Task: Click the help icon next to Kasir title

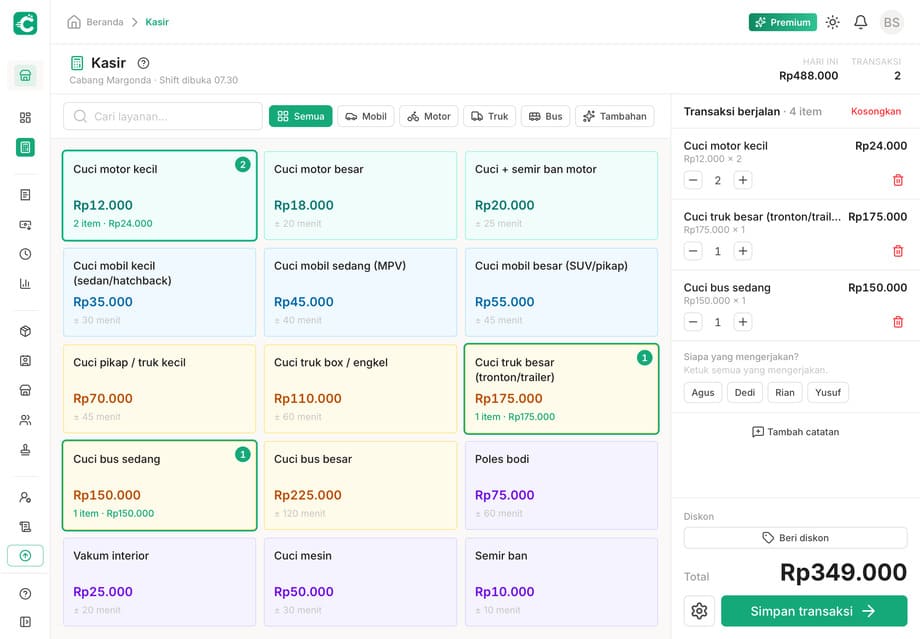Action: [143, 63]
